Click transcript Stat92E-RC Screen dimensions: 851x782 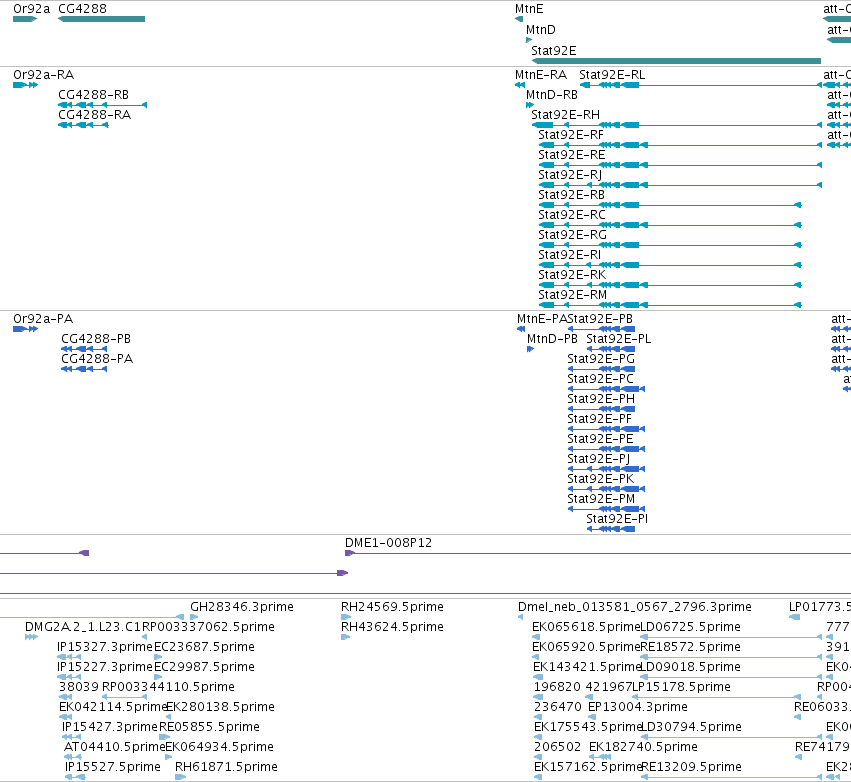click(572, 215)
